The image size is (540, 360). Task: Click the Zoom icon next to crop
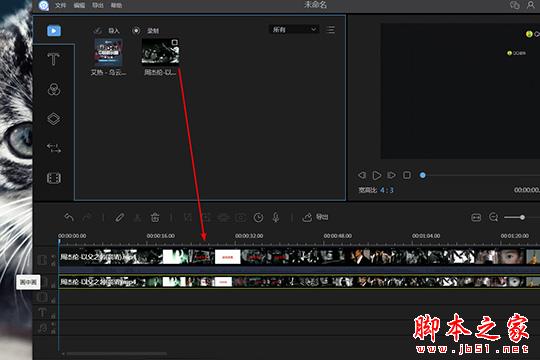click(206, 217)
